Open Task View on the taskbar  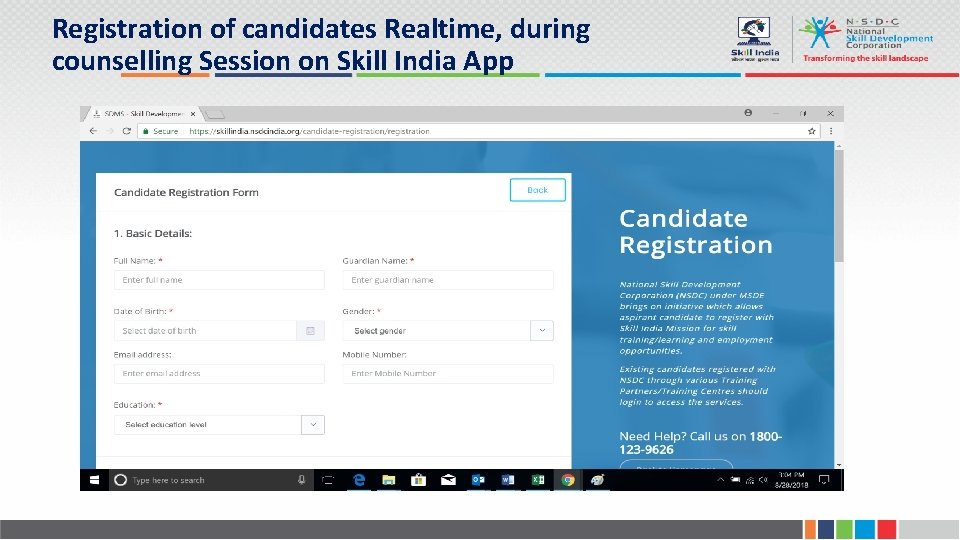[328, 480]
